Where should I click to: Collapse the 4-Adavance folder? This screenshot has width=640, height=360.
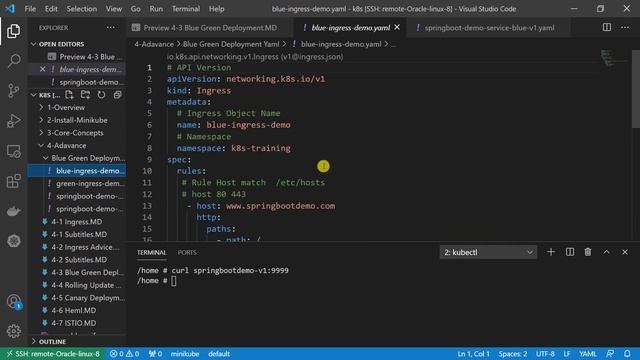[67, 145]
